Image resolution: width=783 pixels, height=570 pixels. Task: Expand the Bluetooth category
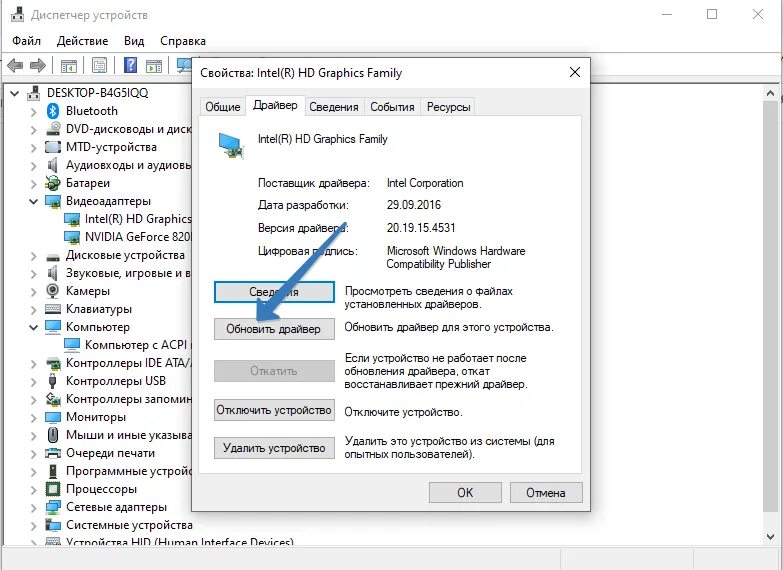(33, 111)
